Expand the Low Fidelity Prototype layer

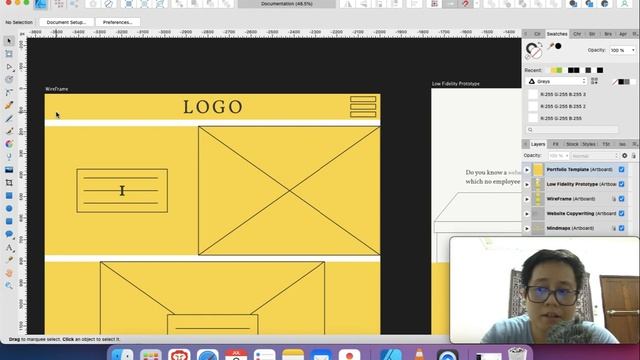(527, 184)
